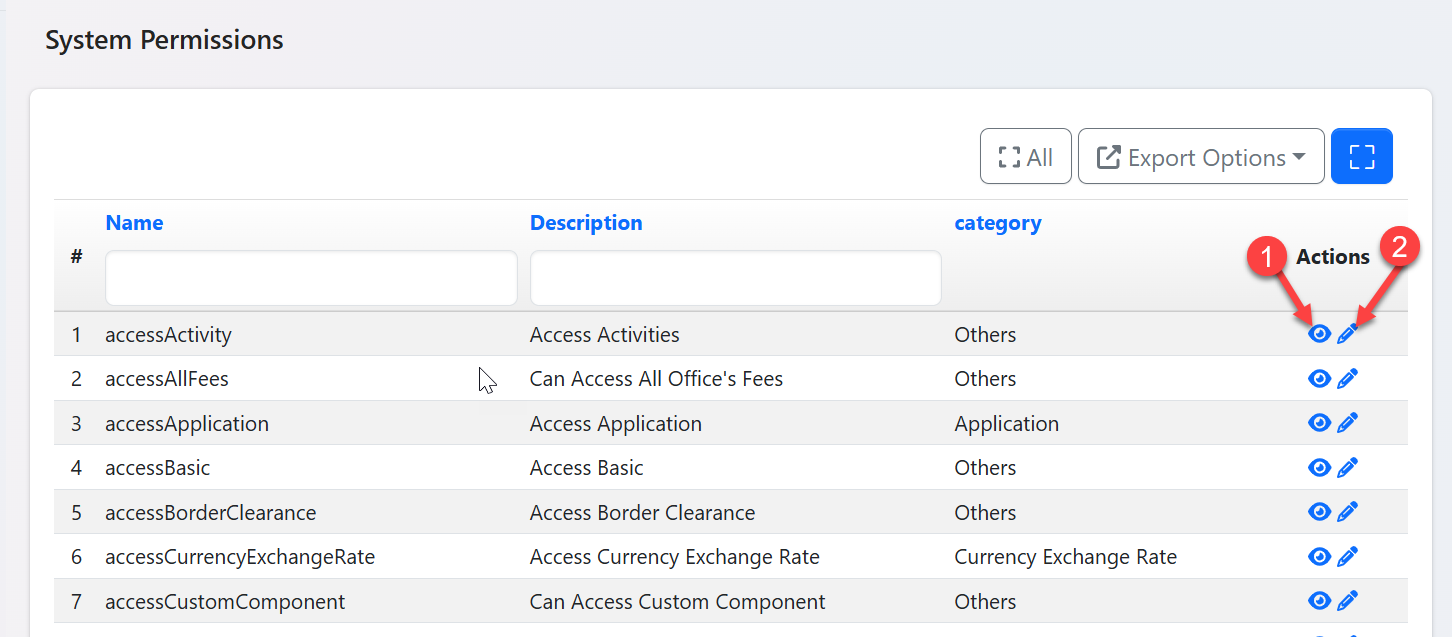The width and height of the screenshot is (1452, 637).
Task: View the accessBasic permission details
Action: (1319, 467)
